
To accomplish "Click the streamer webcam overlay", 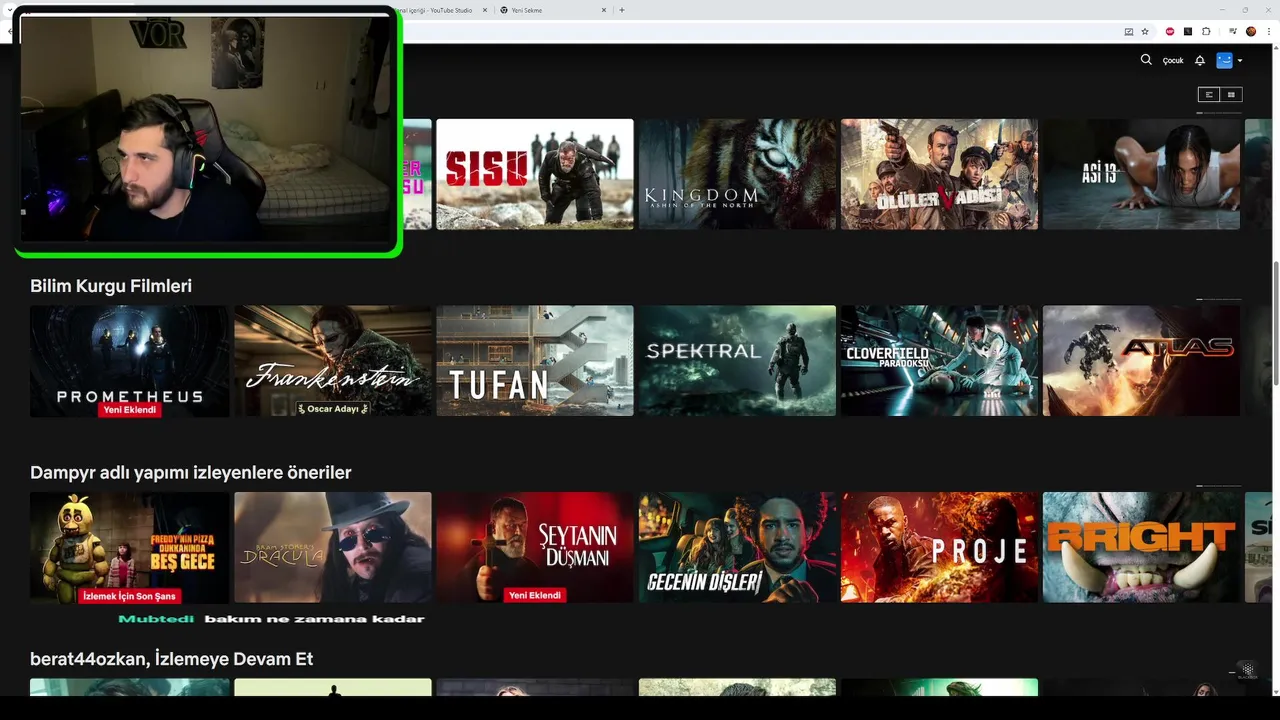I will pyautogui.click(x=208, y=131).
